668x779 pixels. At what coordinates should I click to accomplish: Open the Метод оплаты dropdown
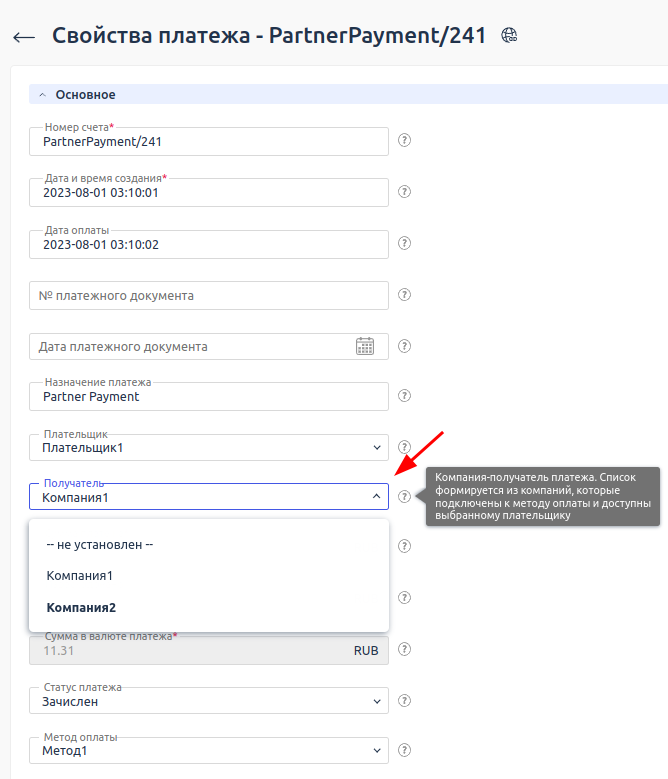pyautogui.click(x=208, y=750)
